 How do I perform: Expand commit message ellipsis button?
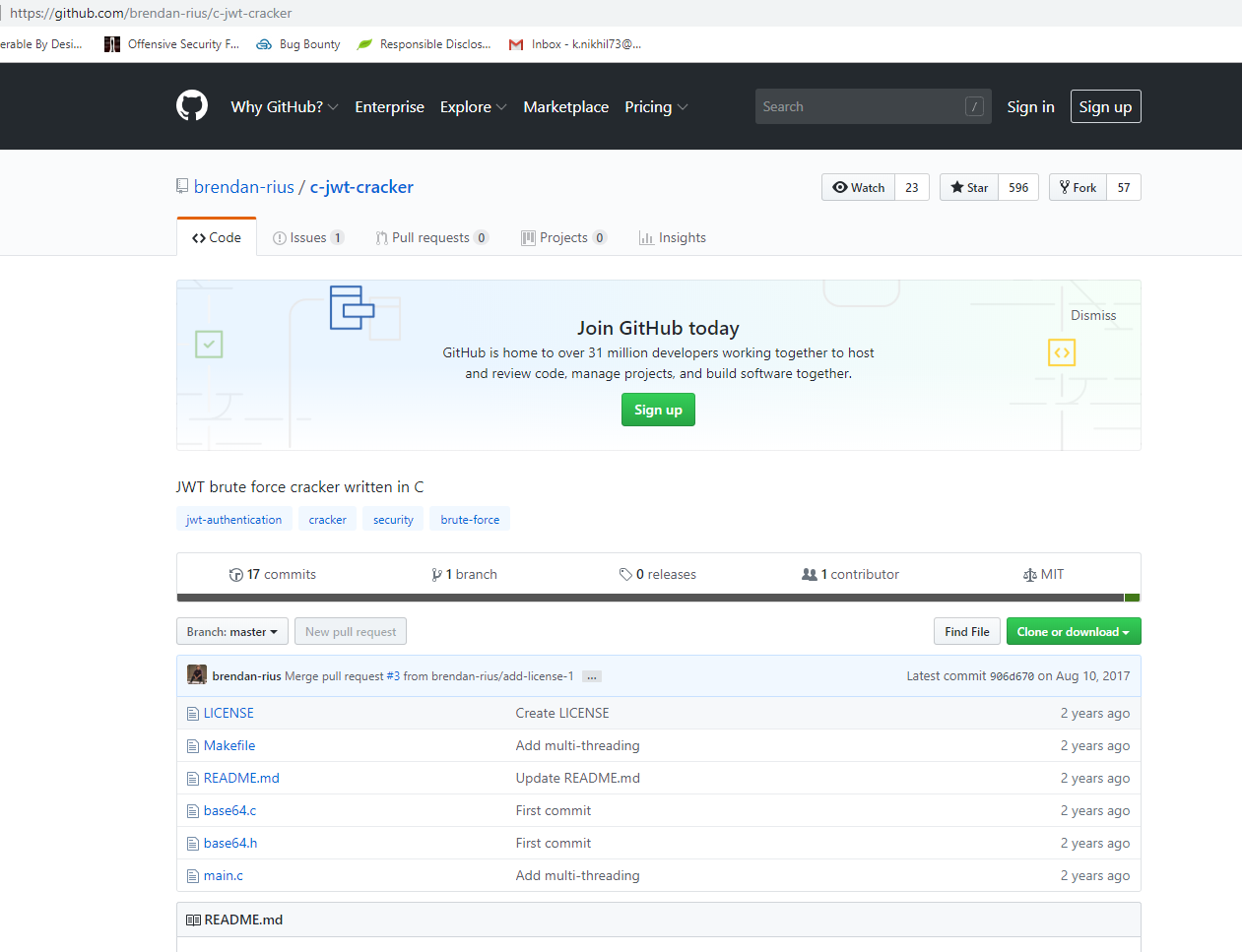pyautogui.click(x=591, y=676)
